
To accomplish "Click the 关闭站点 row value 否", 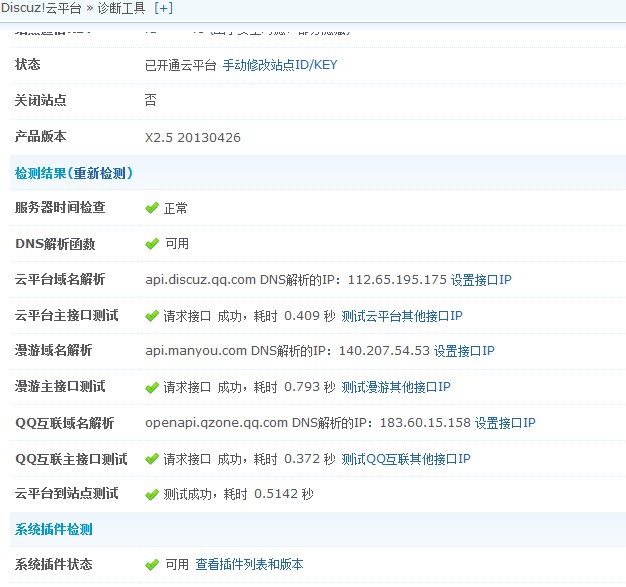I will 151,100.
